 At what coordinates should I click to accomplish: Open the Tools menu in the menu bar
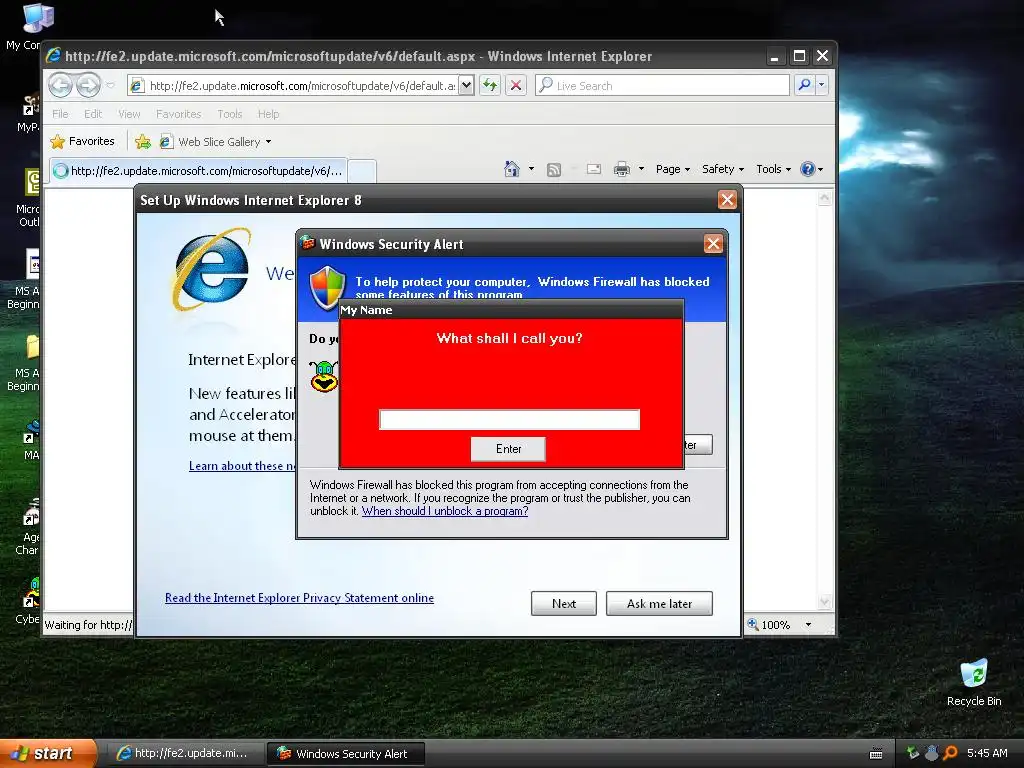(x=230, y=114)
